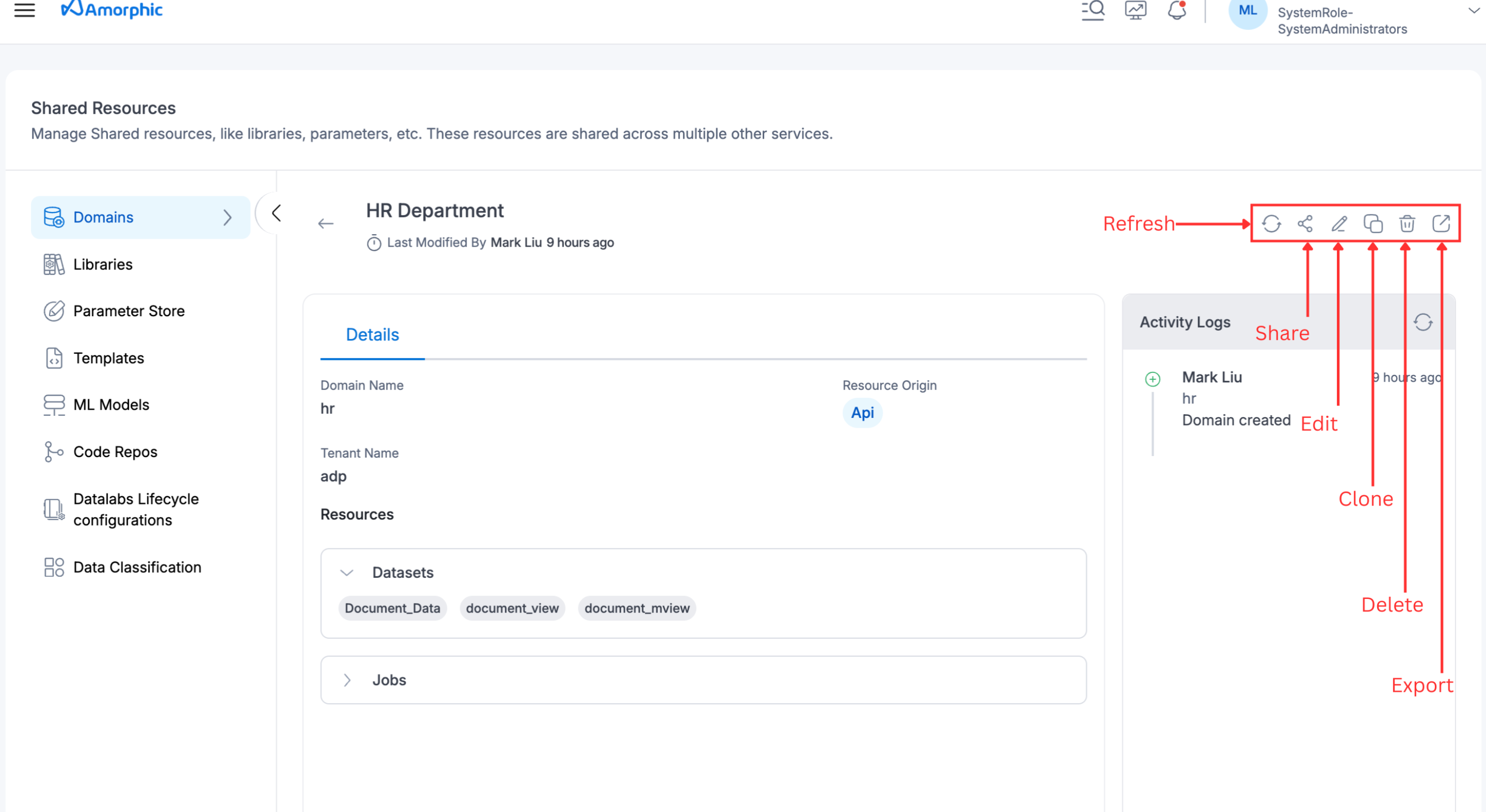Click the Share domain icon
This screenshot has width=1486, height=812.
pos(1305,223)
